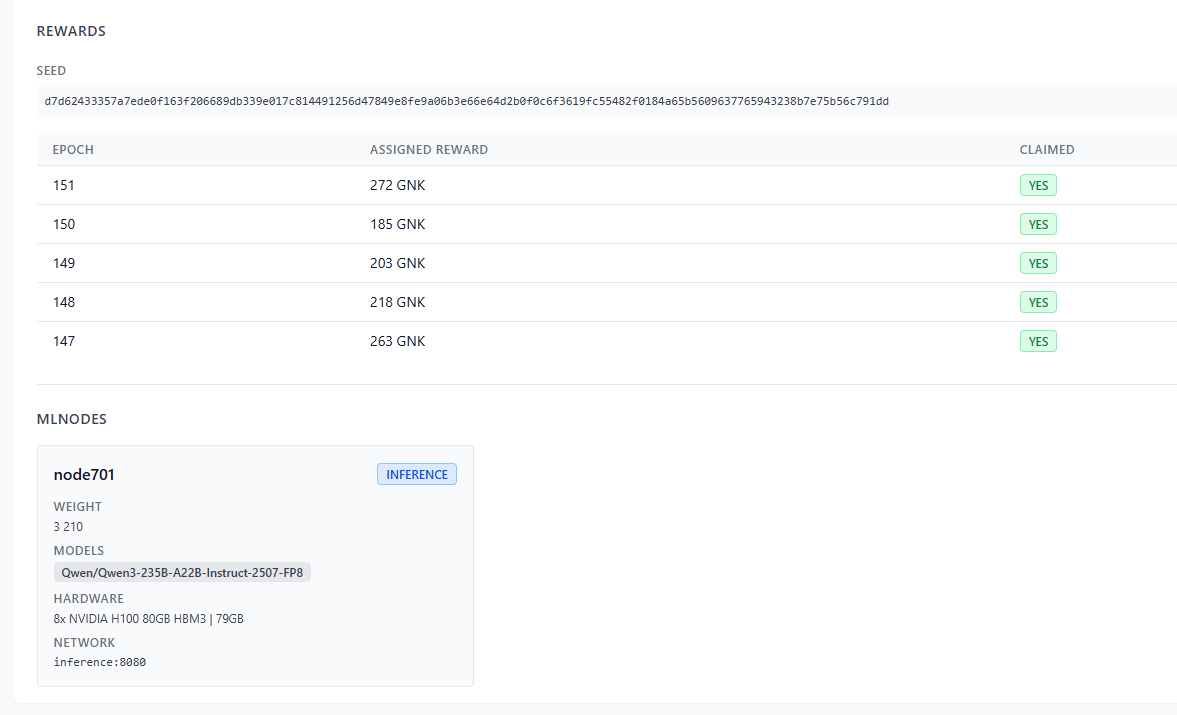Viewport: 1177px width, 715px height.
Task: Select the ASSIGNED REWARD column header
Action: pos(429,150)
